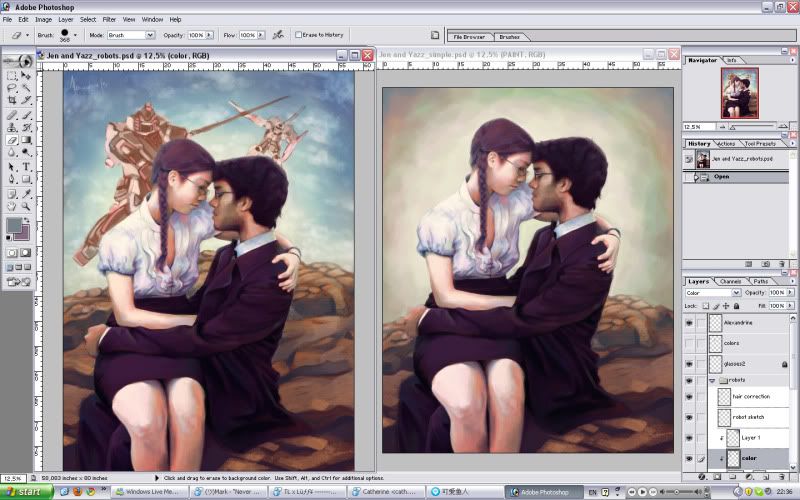Viewport: 800px width, 500px height.
Task: Select the Zoom tool
Action: point(26,206)
